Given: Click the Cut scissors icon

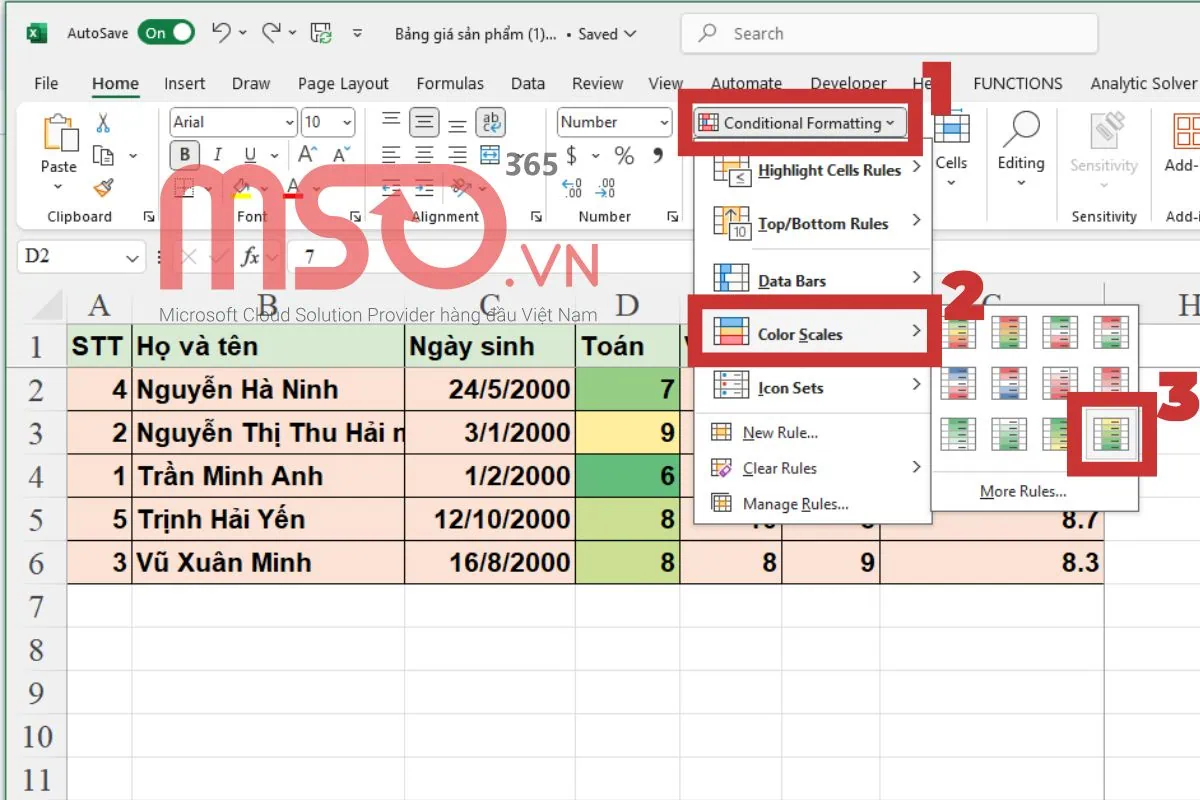Looking at the screenshot, I should (x=103, y=123).
